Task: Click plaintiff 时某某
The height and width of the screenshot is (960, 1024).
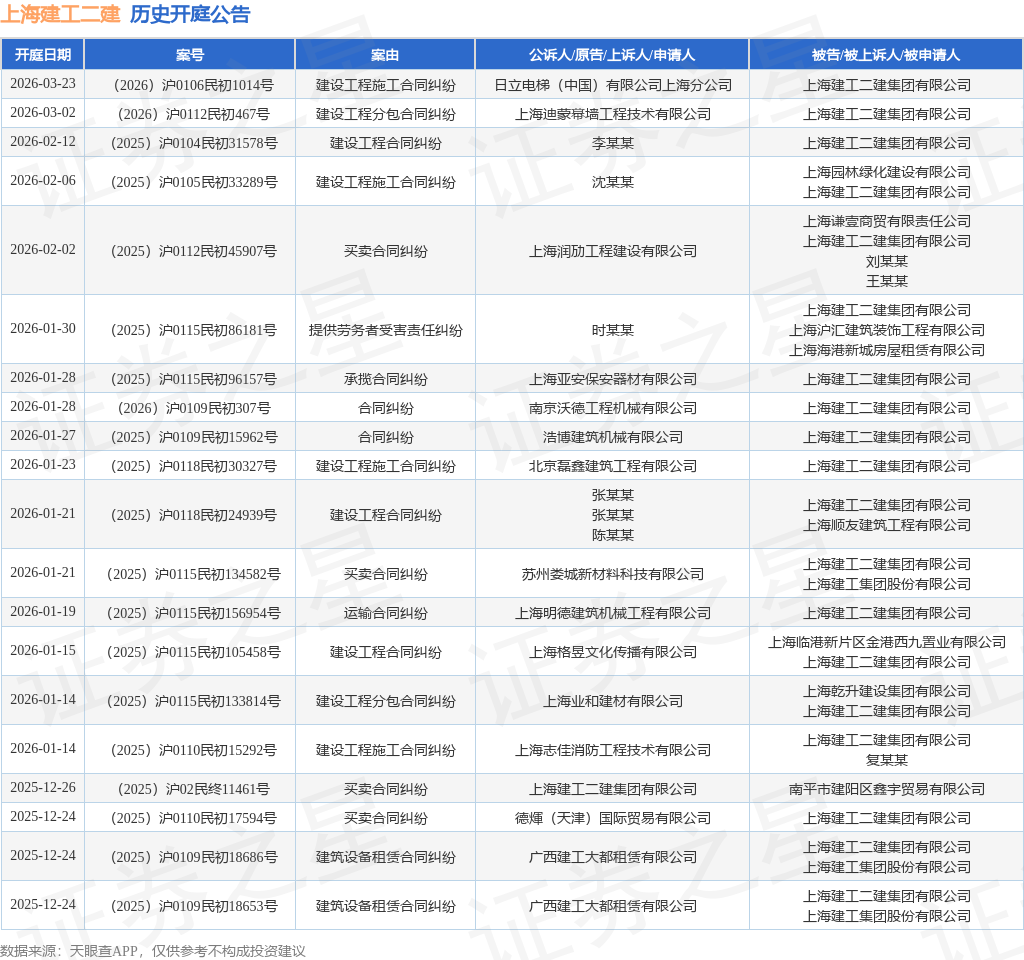Action: [x=613, y=330]
